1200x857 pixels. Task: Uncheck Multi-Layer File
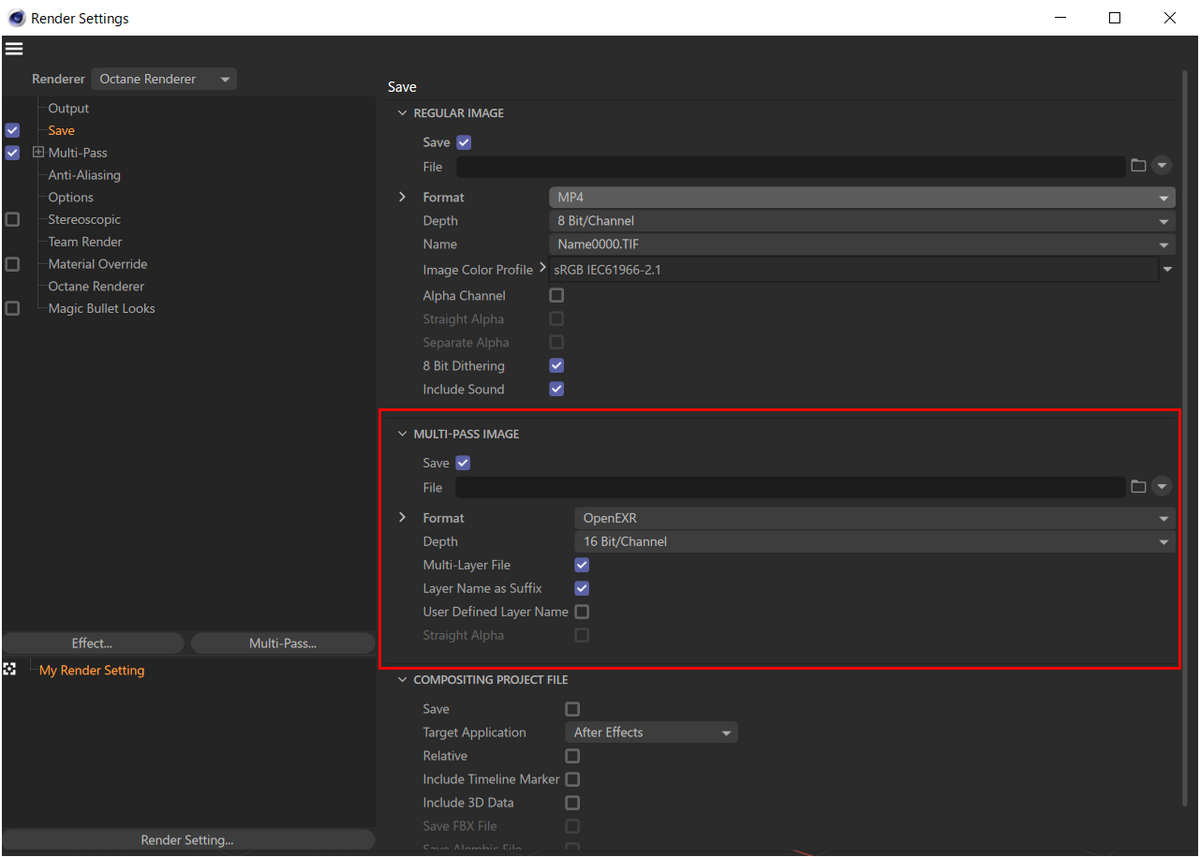[581, 564]
